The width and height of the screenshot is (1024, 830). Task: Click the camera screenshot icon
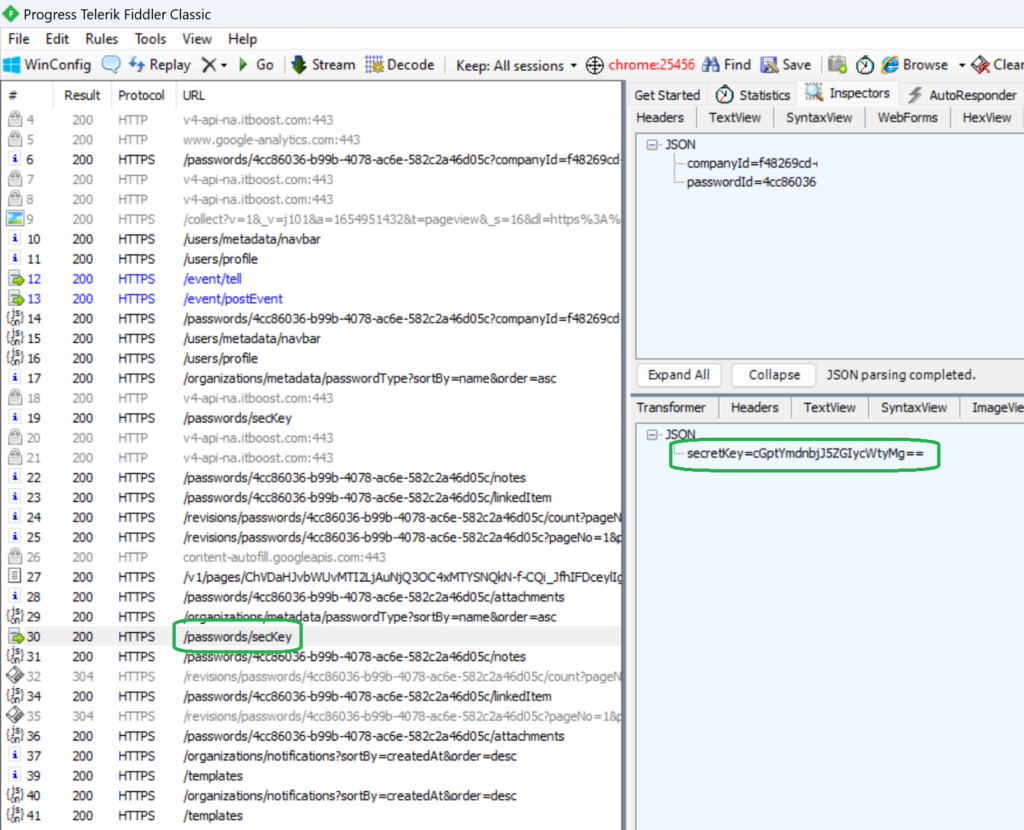(837, 65)
